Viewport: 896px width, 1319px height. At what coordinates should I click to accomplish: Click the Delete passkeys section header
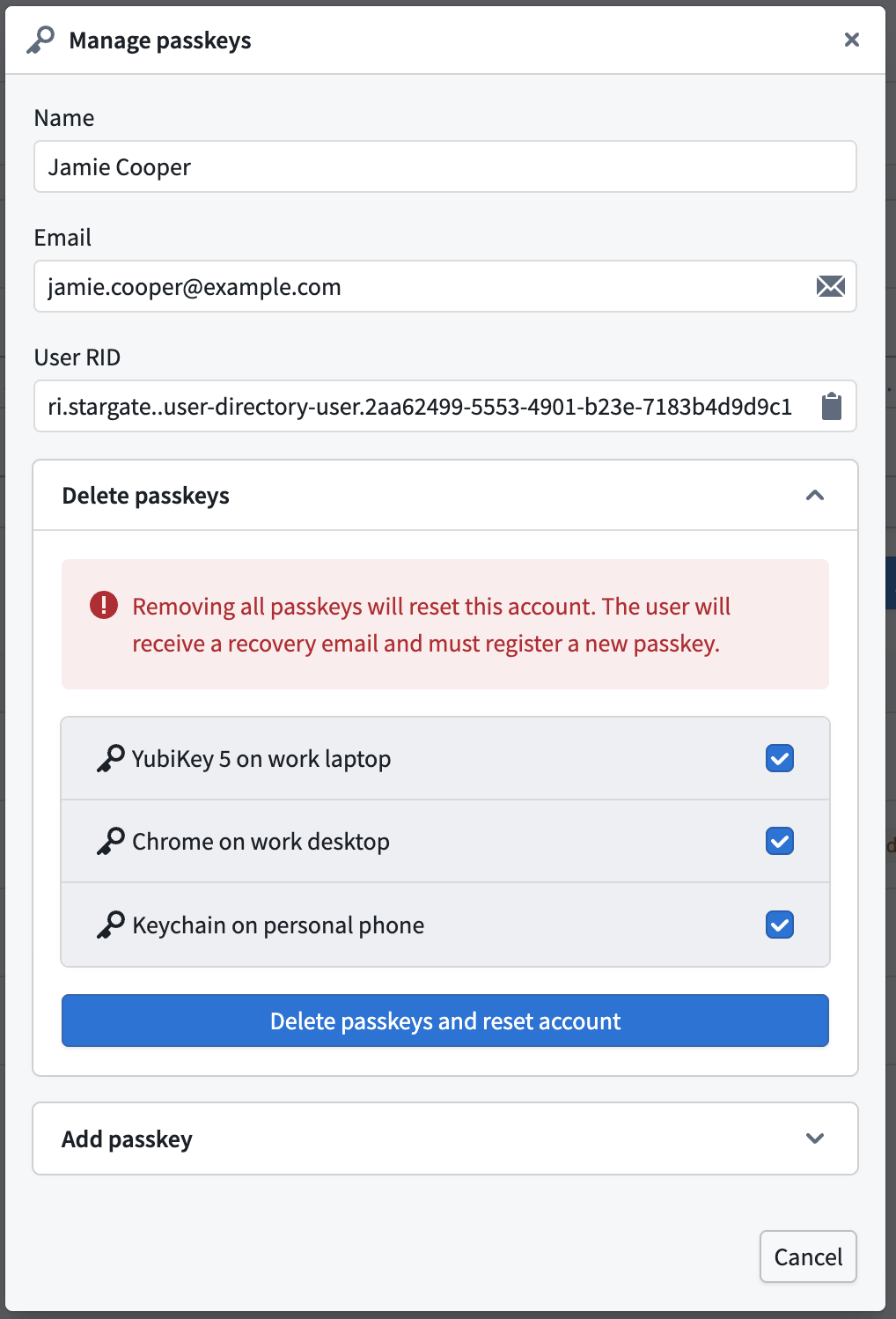(445, 495)
